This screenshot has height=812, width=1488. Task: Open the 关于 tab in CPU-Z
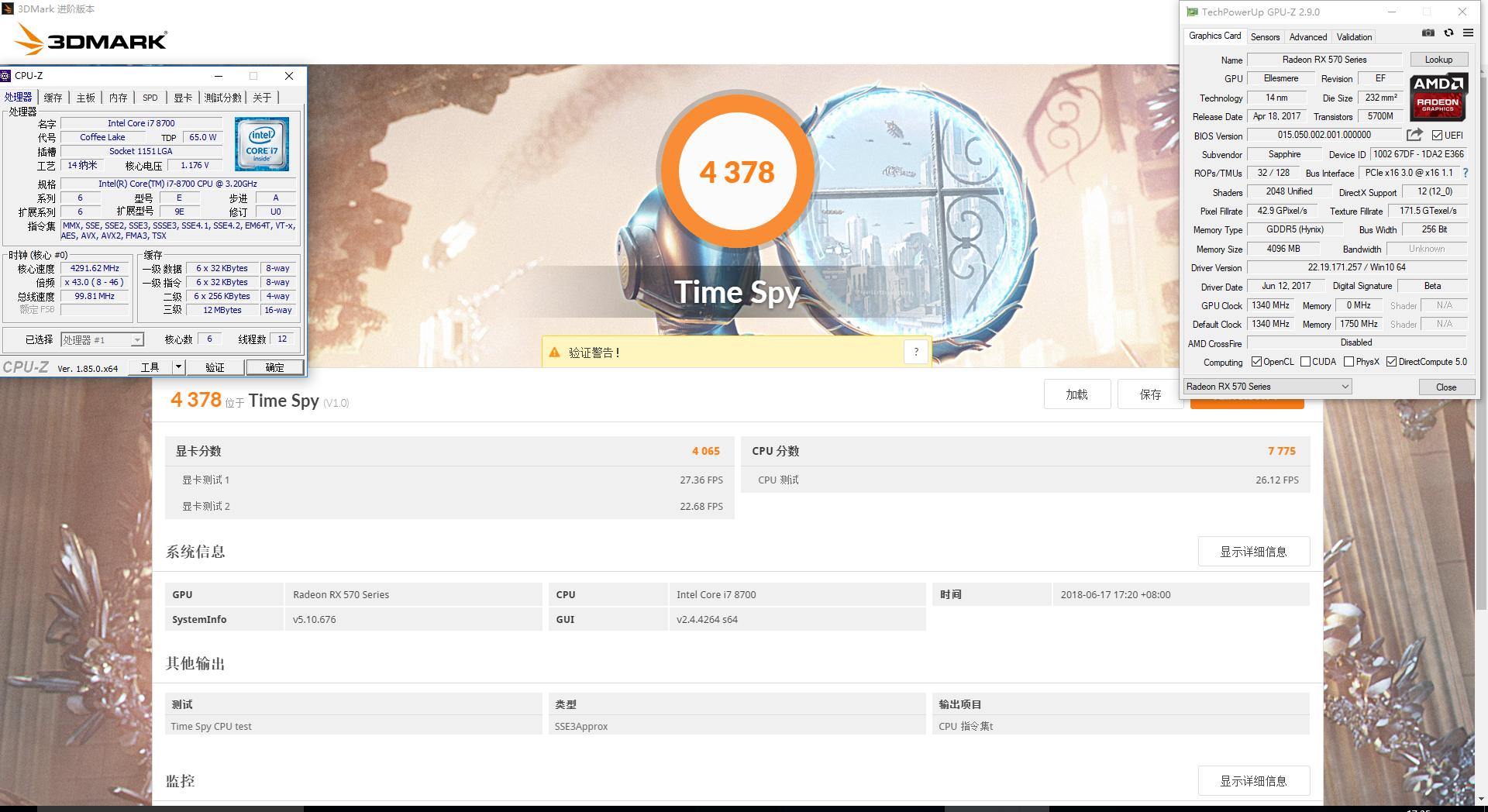263,98
